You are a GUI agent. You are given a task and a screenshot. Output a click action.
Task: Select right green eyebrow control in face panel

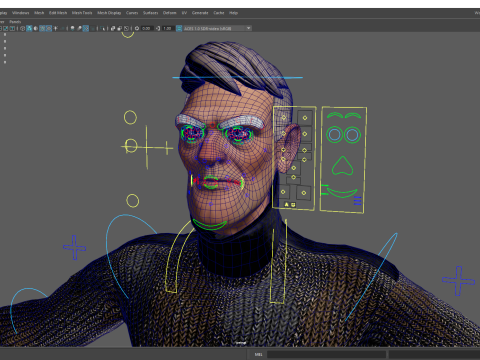click(353, 115)
